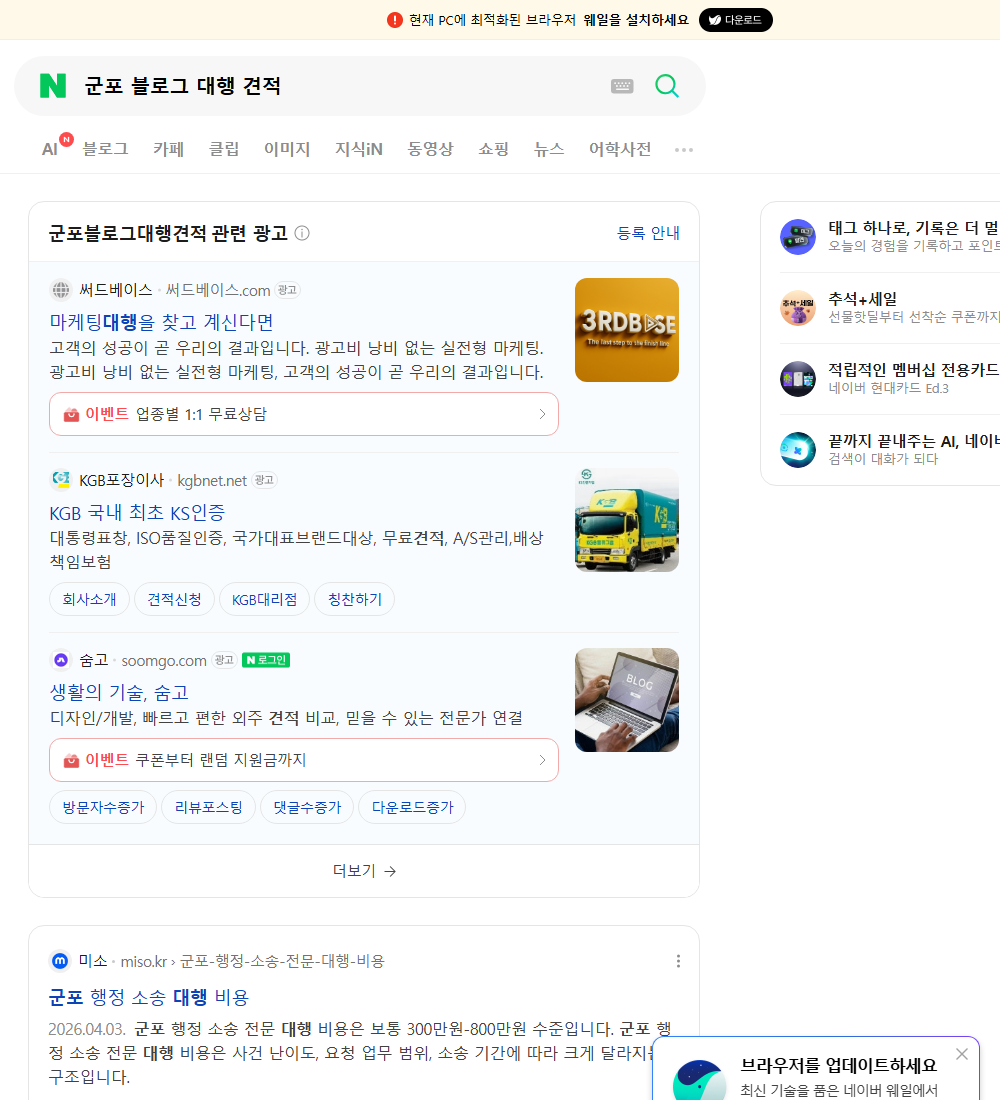Open the AI tab
1000x1100 pixels.
tap(50, 149)
